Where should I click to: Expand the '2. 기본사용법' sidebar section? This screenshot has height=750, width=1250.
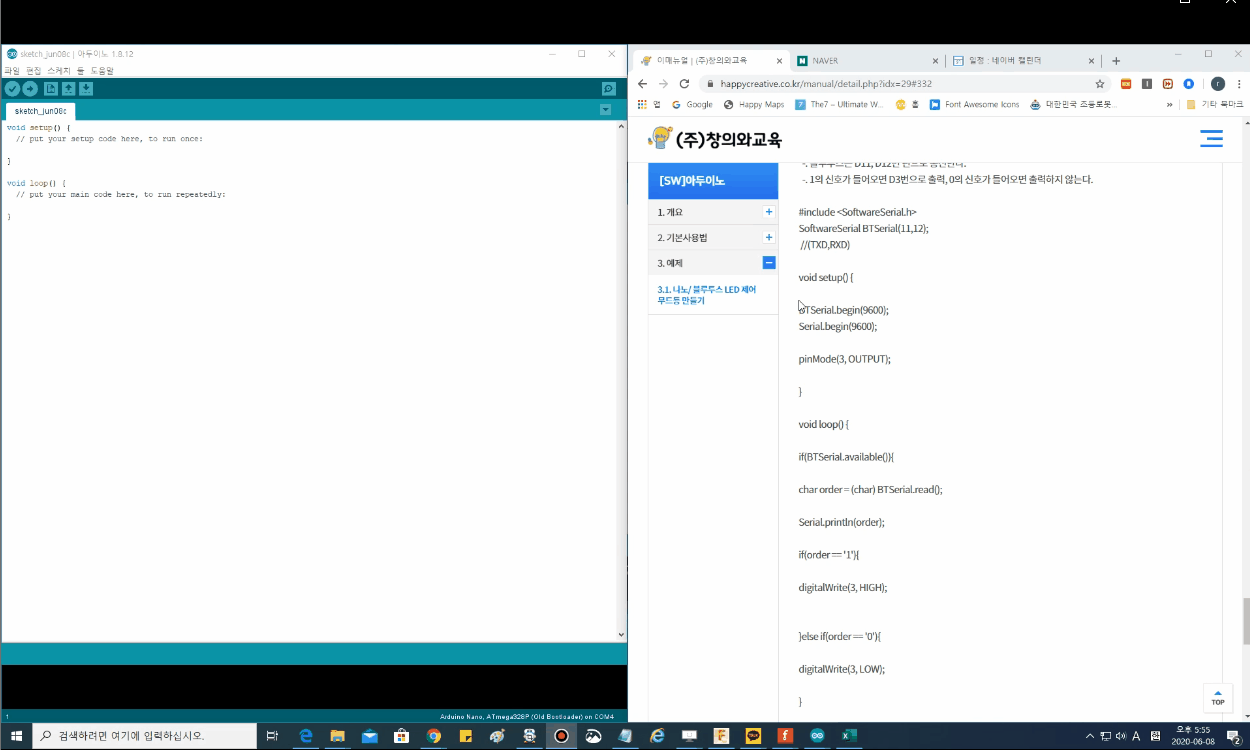tap(768, 237)
